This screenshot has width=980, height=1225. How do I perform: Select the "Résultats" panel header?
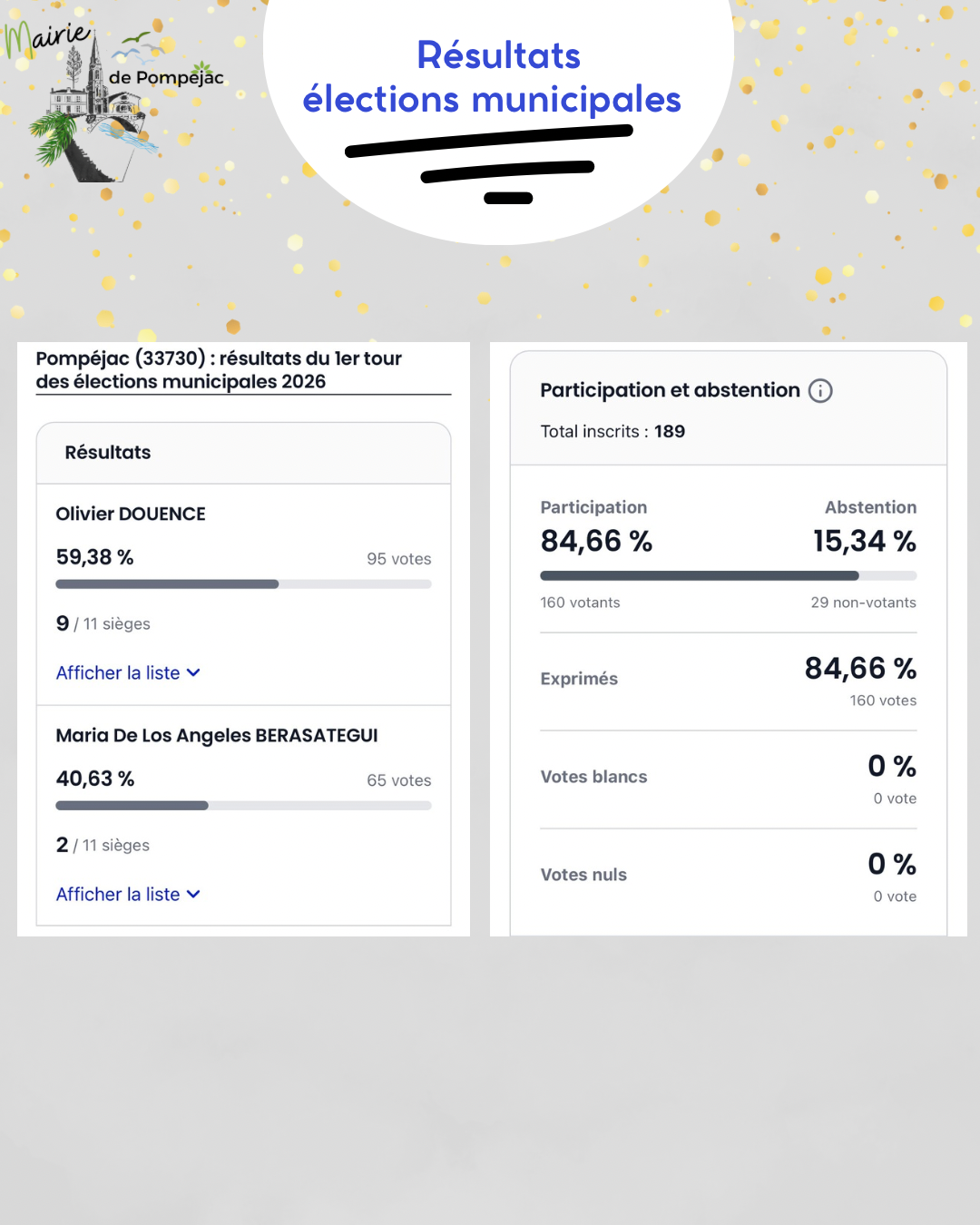click(108, 453)
